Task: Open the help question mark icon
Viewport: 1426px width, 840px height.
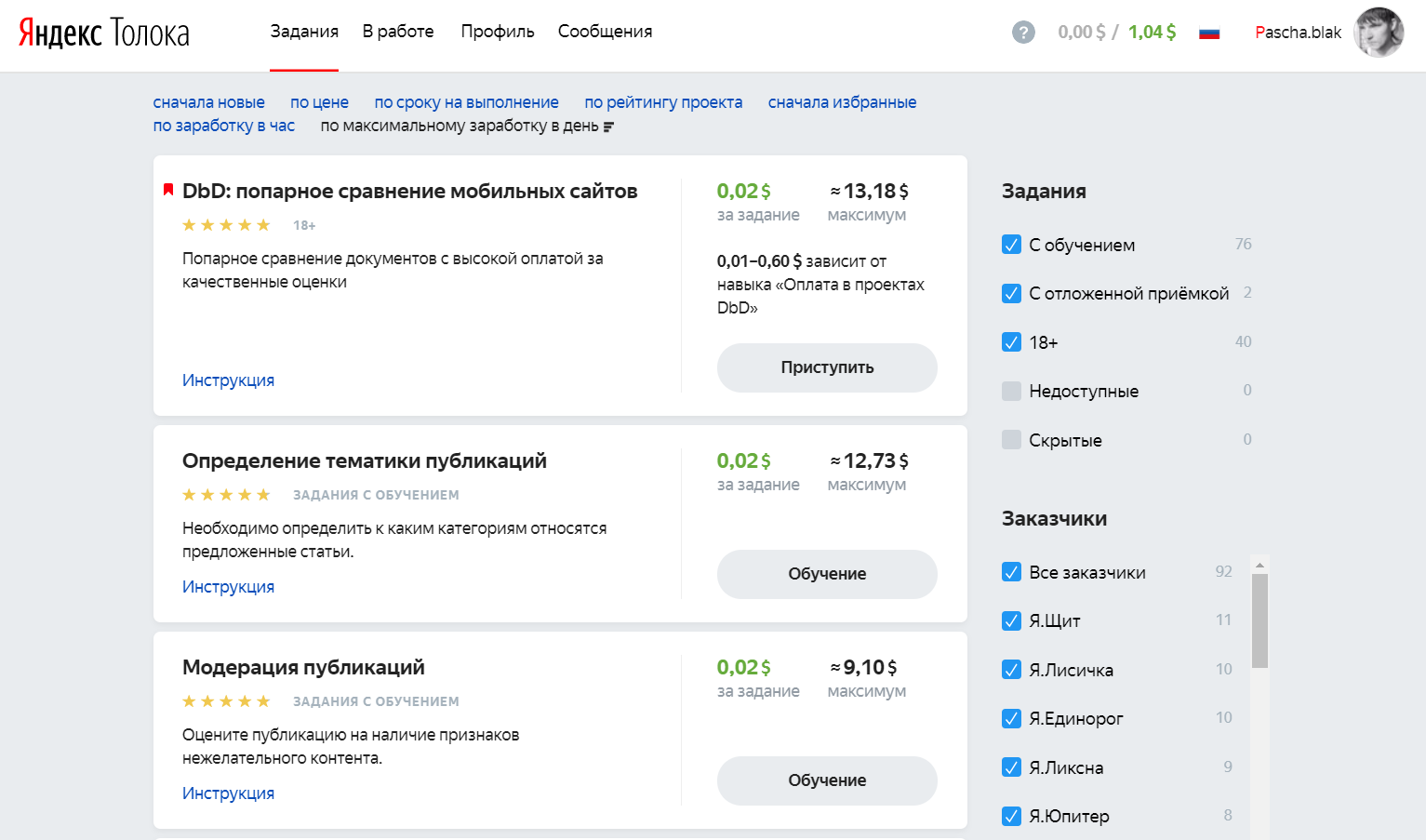Action: 1023,33
